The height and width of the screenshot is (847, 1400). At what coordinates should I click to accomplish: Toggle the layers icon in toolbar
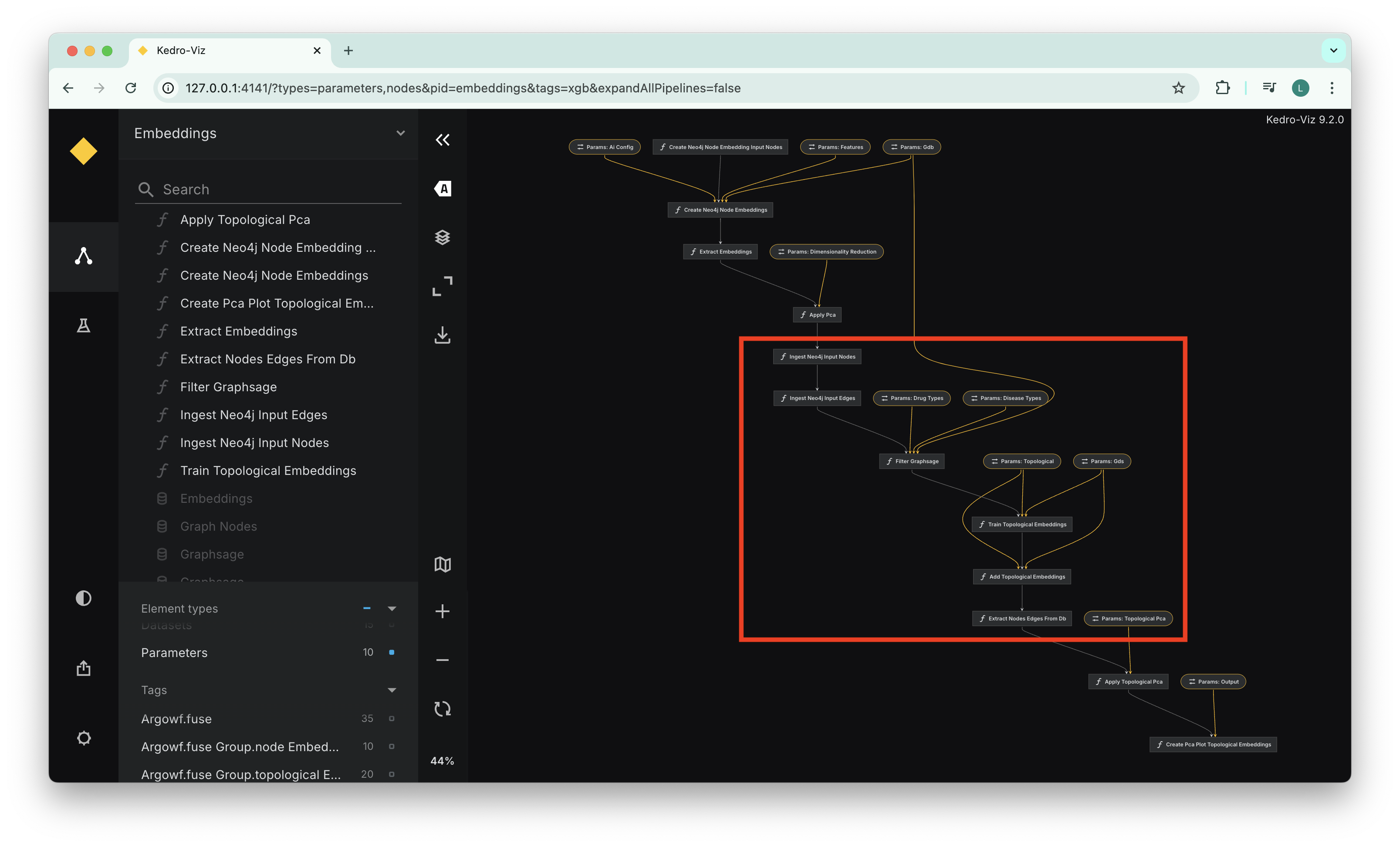[x=443, y=237]
